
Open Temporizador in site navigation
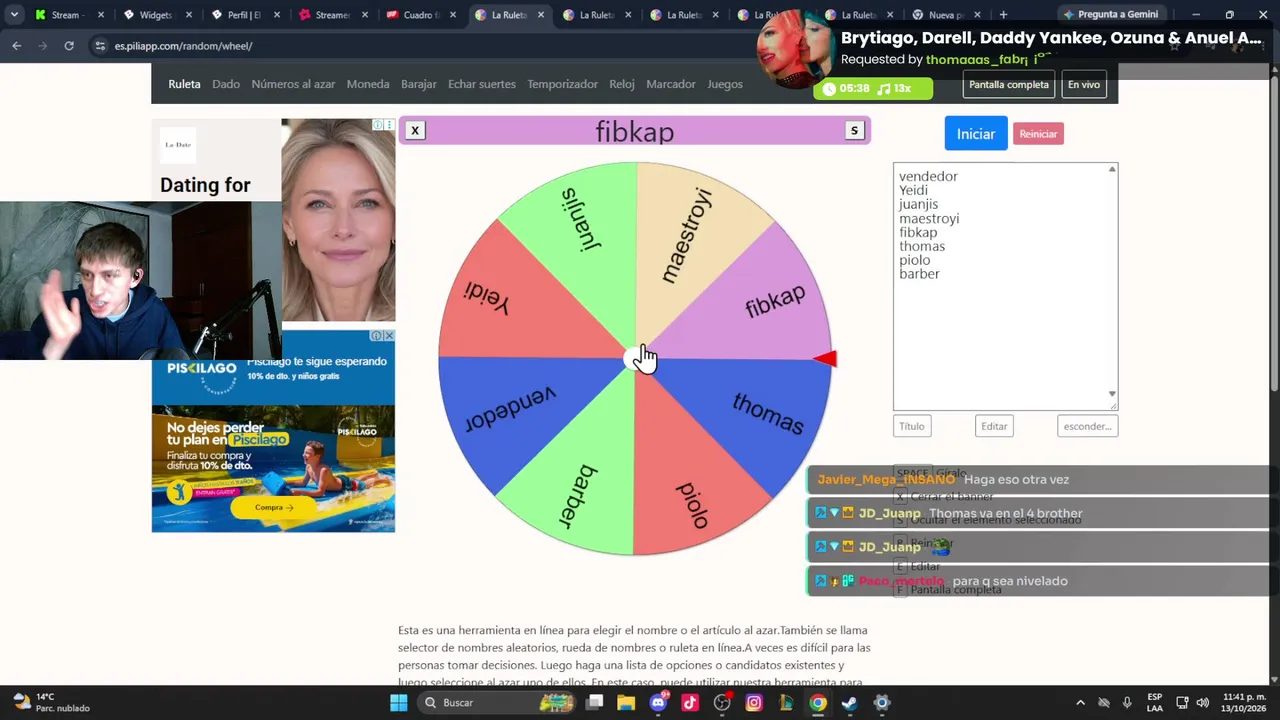click(x=562, y=84)
